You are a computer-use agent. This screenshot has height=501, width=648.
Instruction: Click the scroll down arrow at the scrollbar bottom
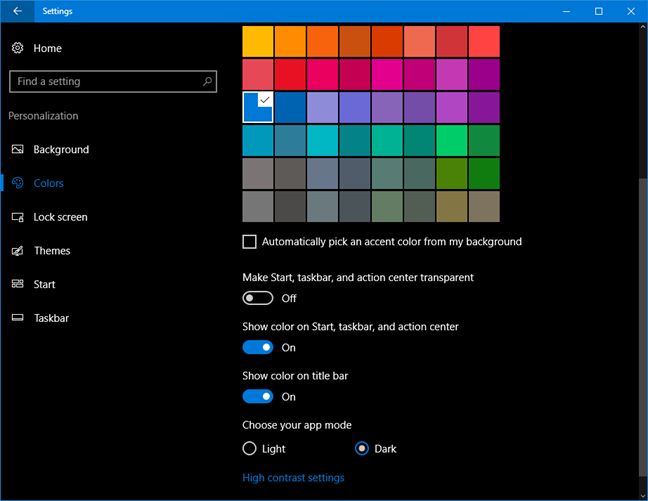643,495
